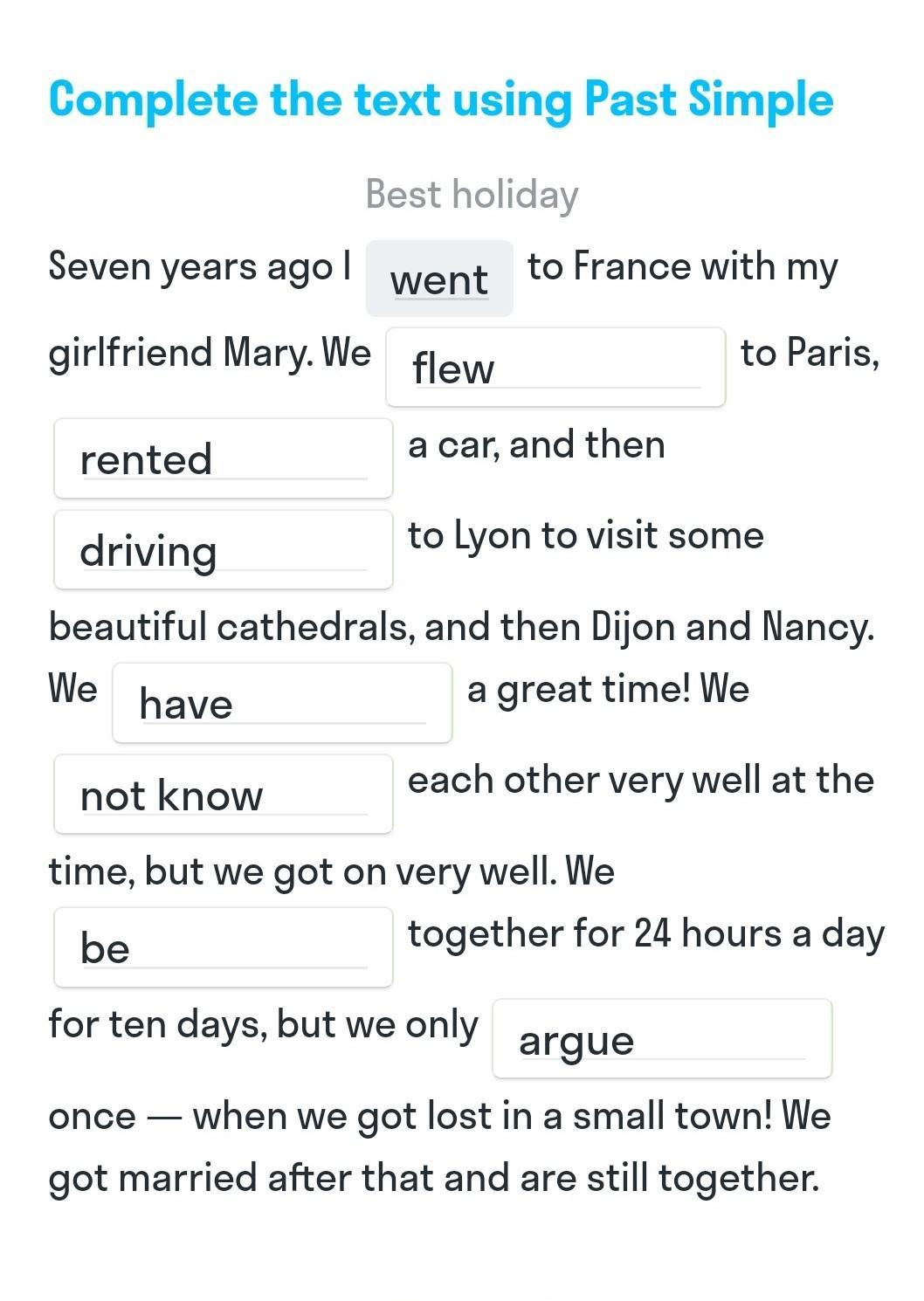Screen dimensions: 924x1301
Task: Select the 'argue' answer field
Action: [662, 1039]
